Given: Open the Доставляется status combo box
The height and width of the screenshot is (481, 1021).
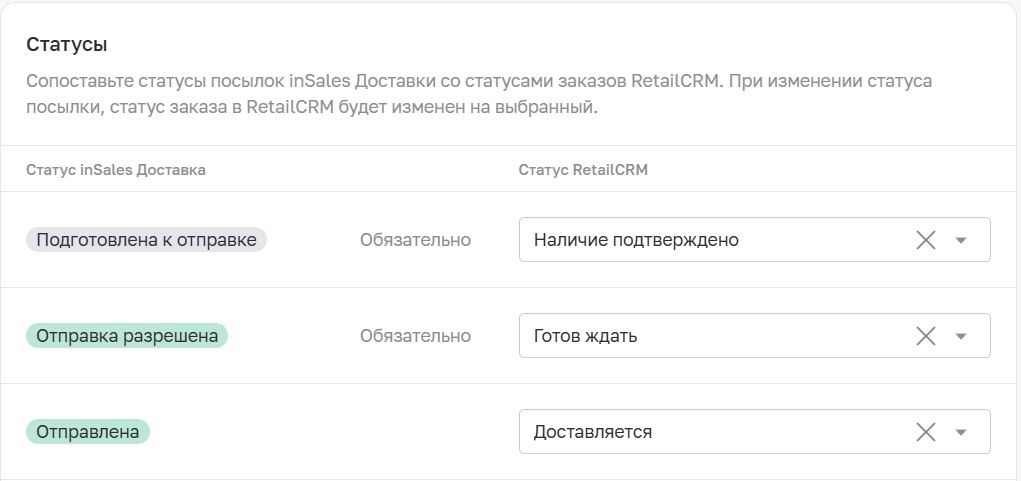Looking at the screenshot, I should (755, 432).
